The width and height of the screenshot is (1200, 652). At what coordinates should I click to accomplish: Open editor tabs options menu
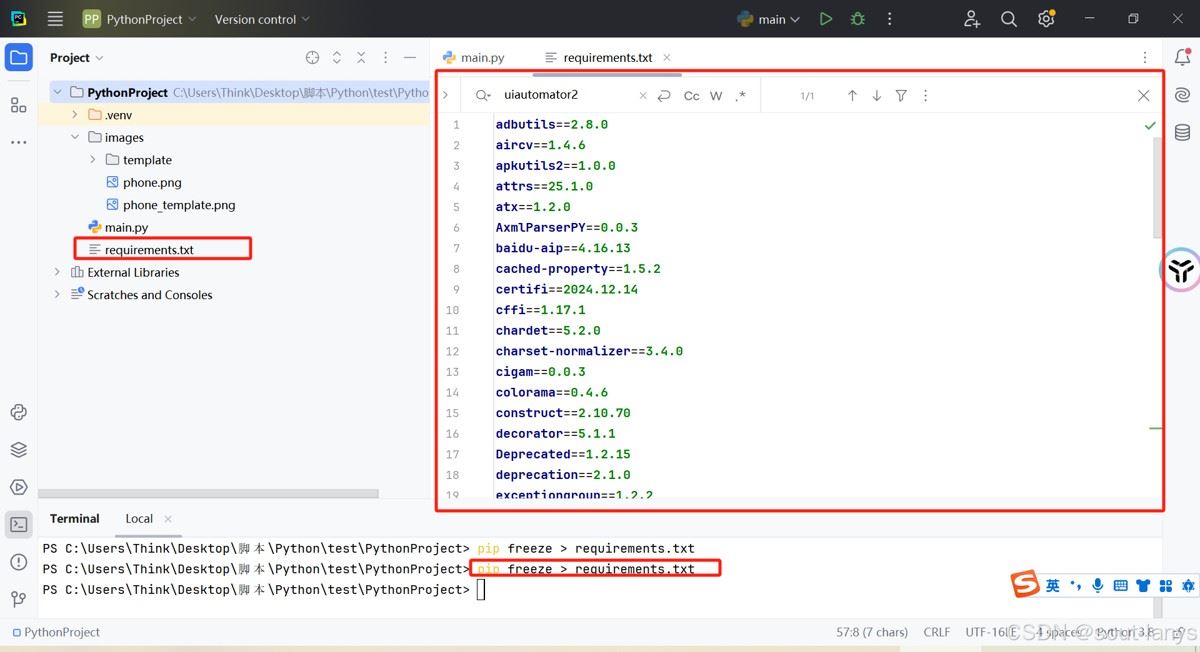(1144, 58)
